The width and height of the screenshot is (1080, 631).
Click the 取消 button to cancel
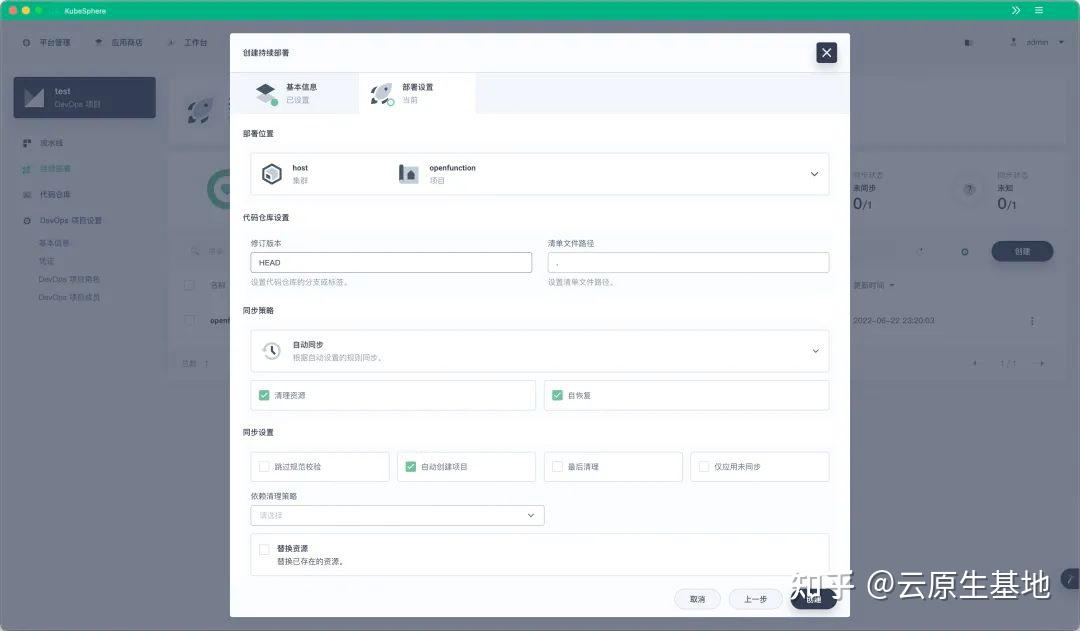point(697,598)
